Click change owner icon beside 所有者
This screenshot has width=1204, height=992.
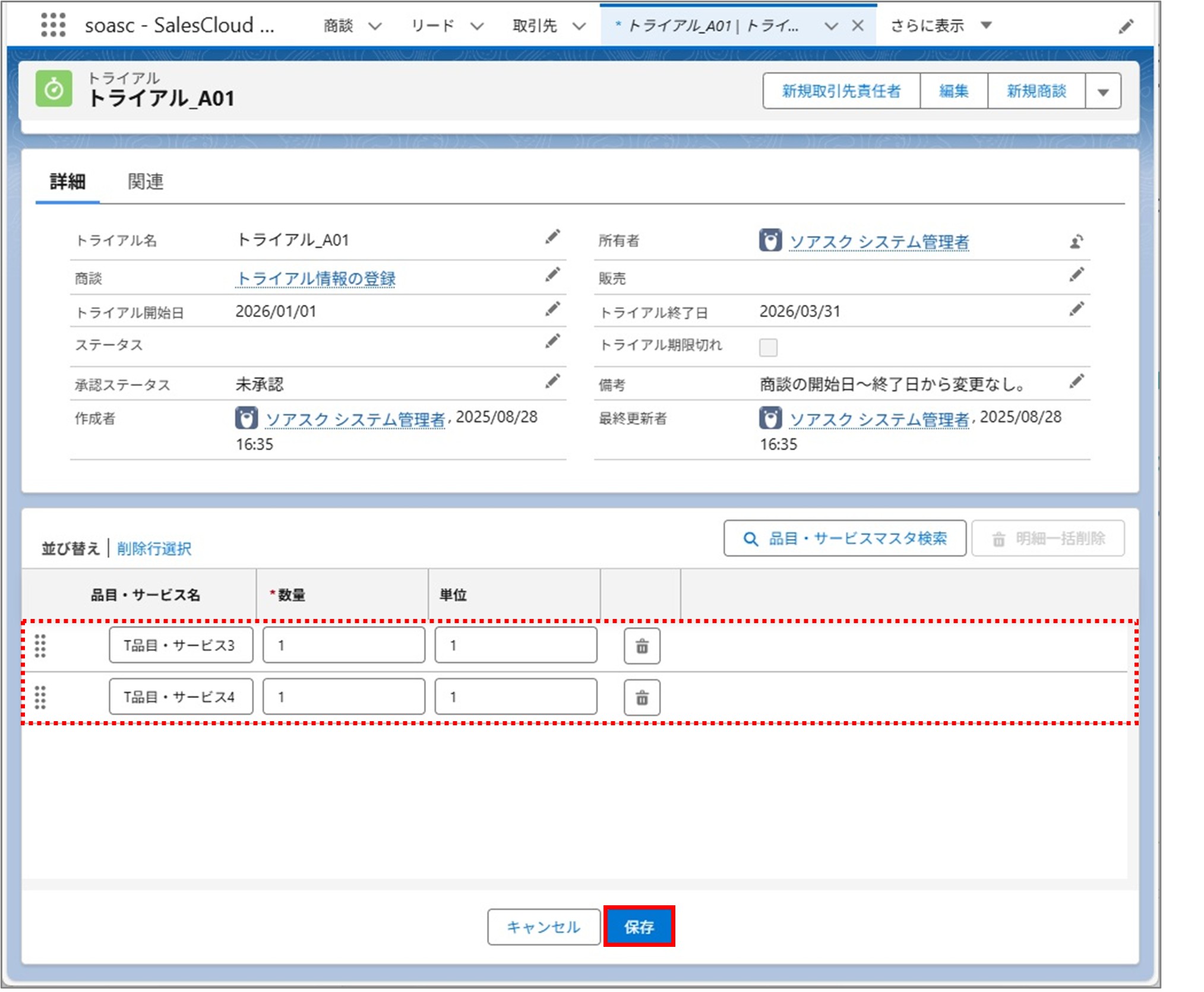click(1076, 242)
